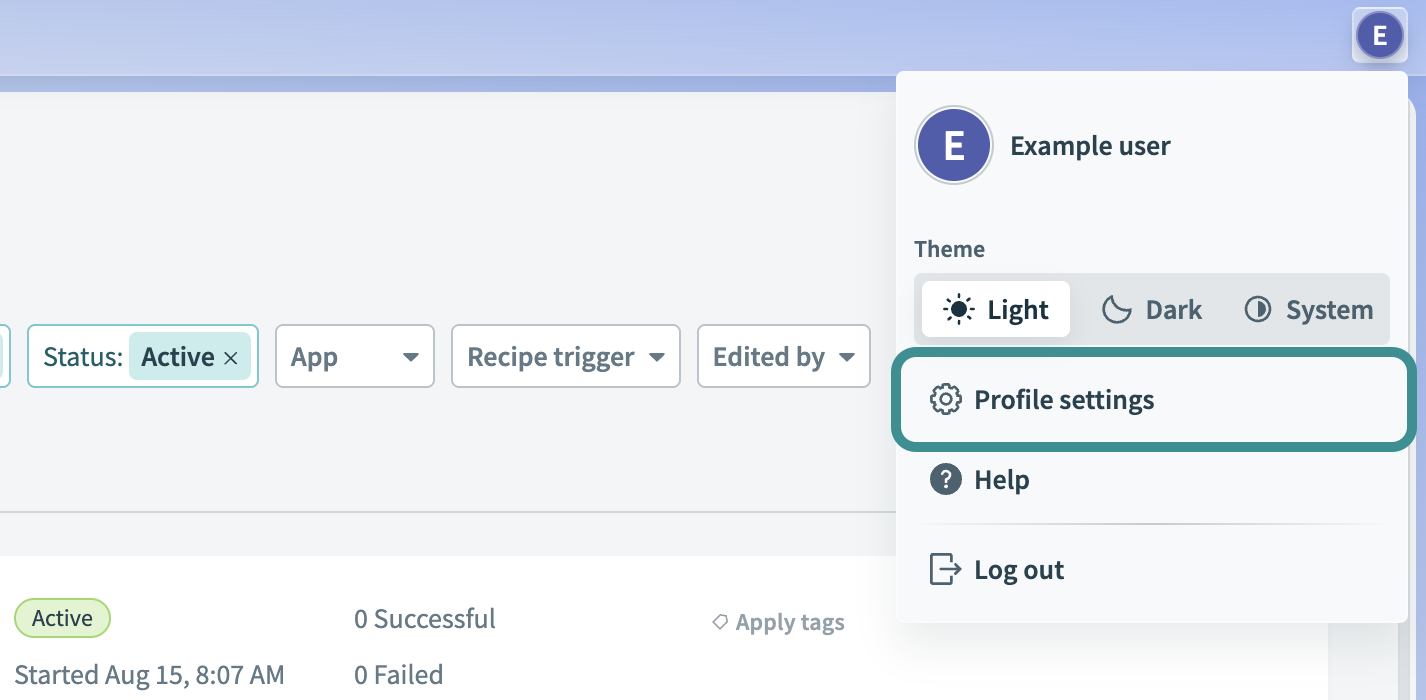Screen dimensions: 1426x700
Task: Switch theme to System
Action: click(1308, 309)
